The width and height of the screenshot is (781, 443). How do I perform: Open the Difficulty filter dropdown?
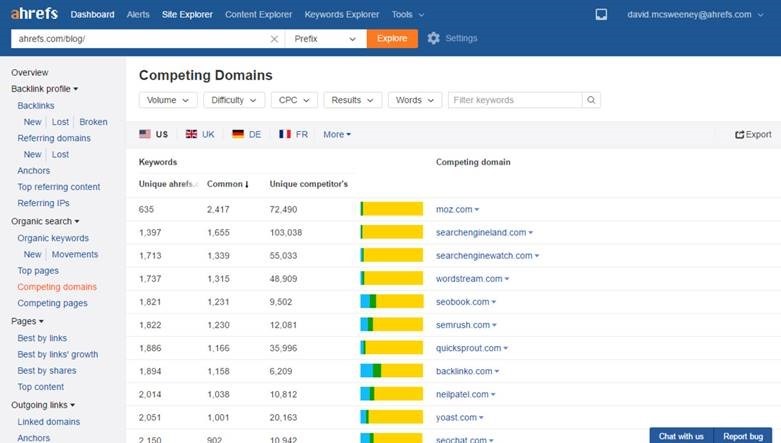[234, 100]
